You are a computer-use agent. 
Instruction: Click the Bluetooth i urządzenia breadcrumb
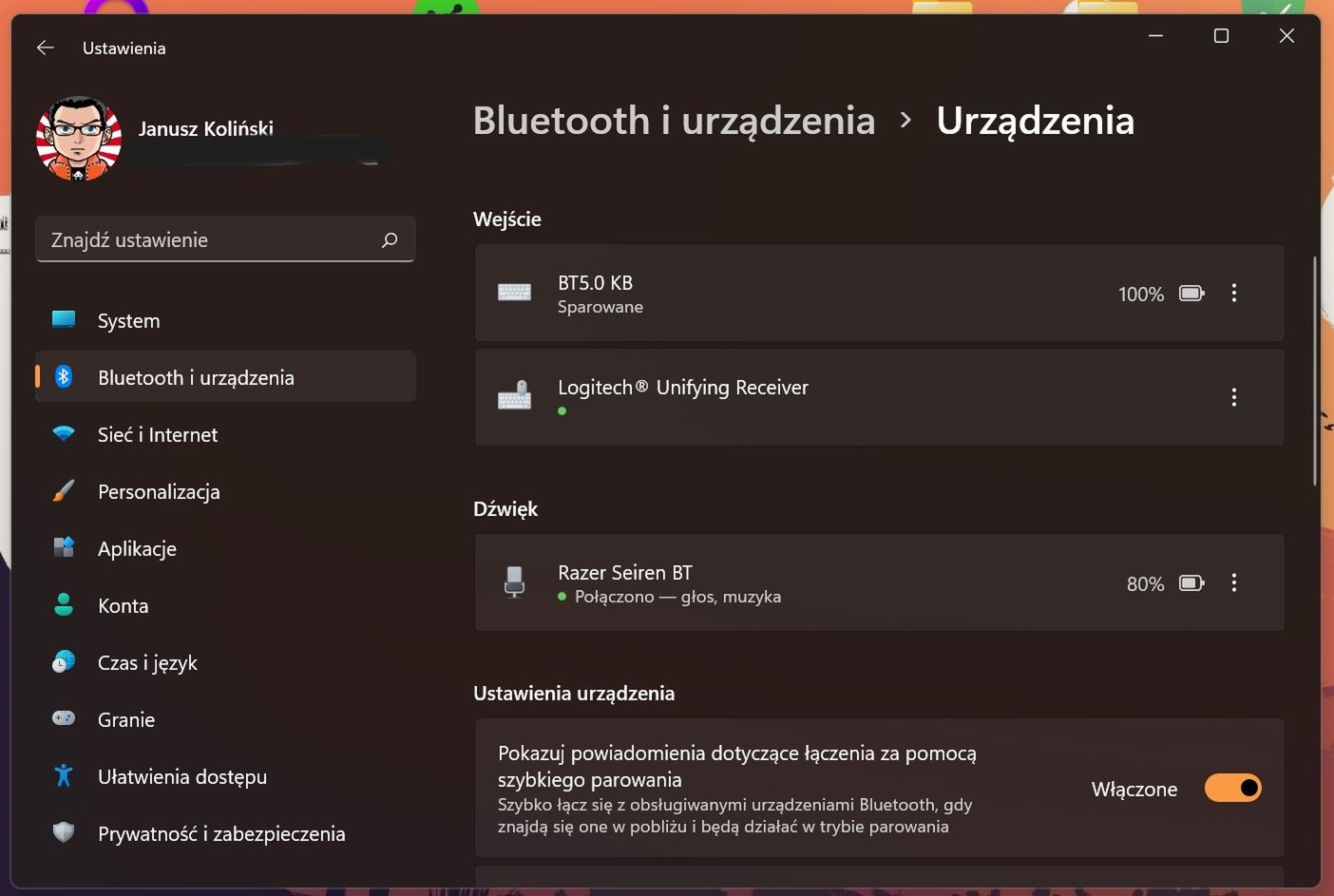[x=674, y=121]
